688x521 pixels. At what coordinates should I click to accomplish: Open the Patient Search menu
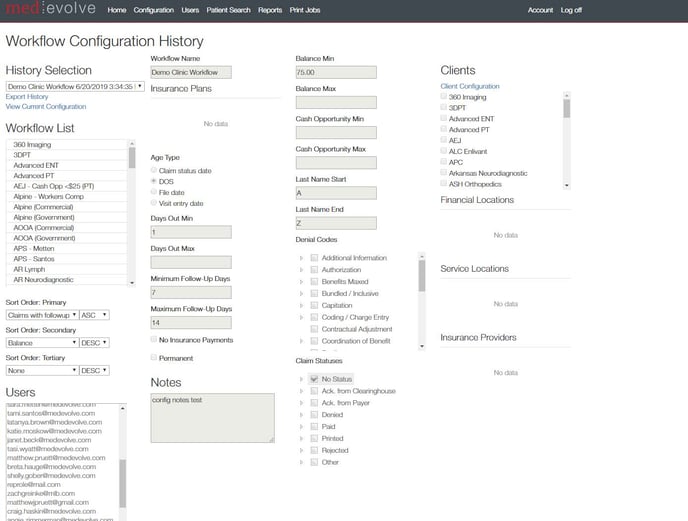(x=229, y=10)
